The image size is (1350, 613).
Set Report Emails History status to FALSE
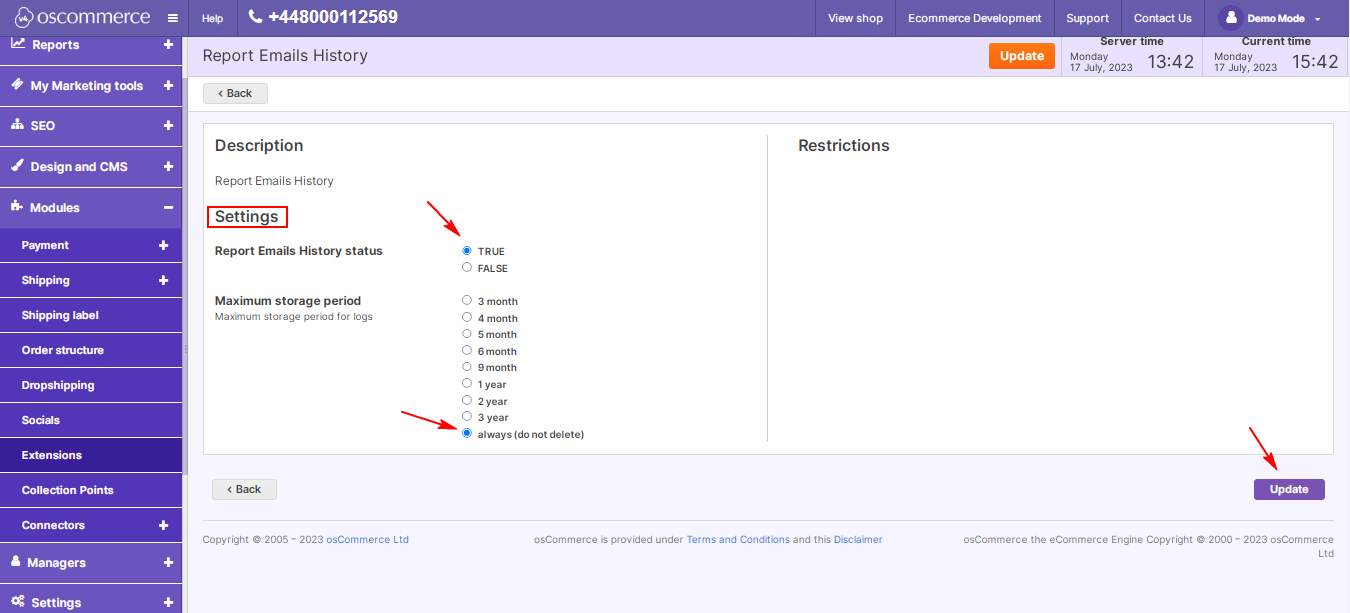pyautogui.click(x=466, y=267)
